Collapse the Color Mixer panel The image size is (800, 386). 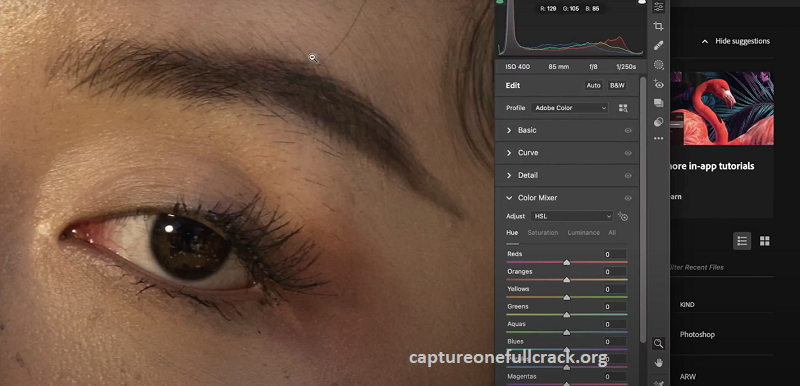509,198
